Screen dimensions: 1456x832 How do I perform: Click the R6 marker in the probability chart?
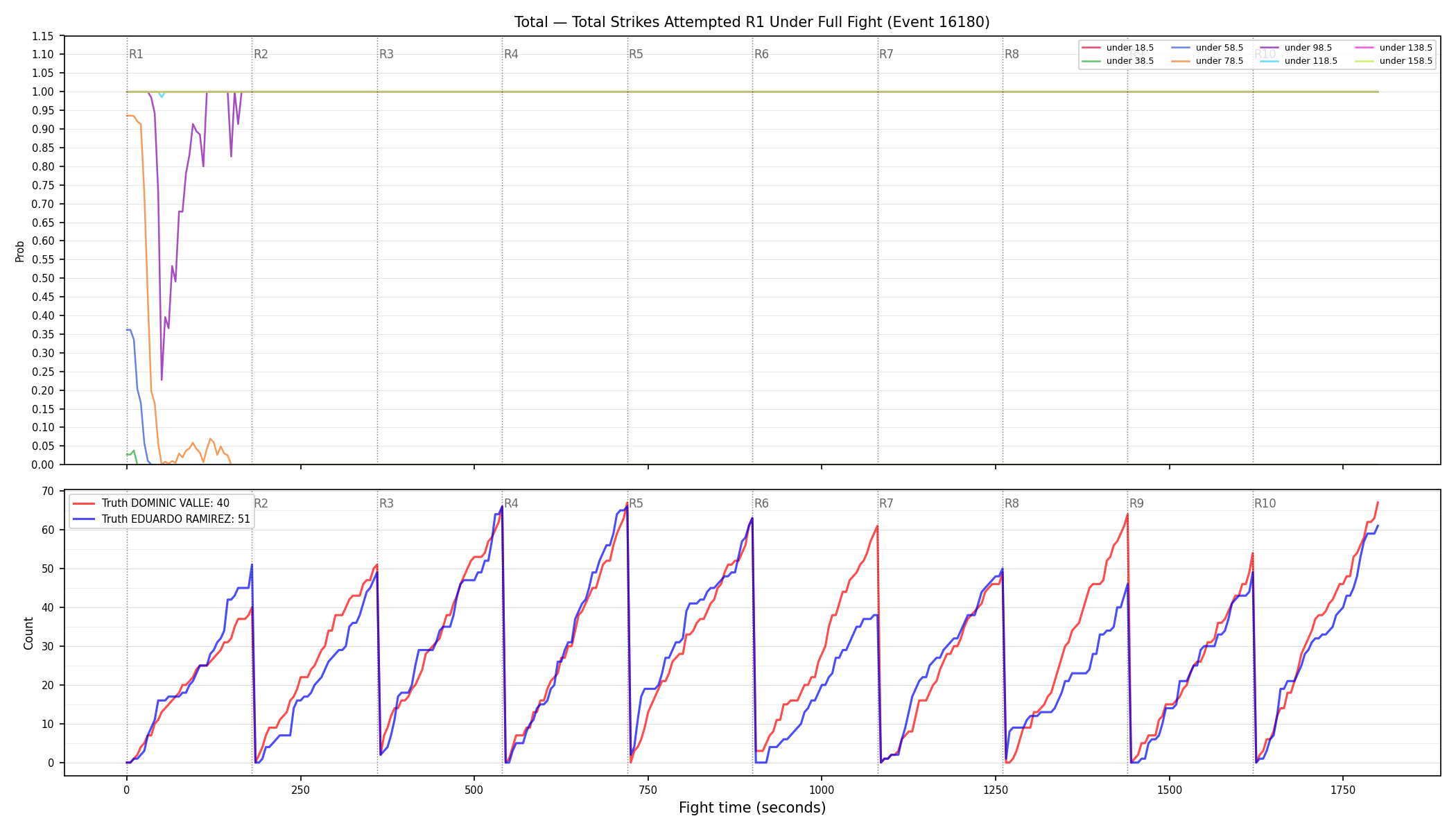click(x=761, y=54)
